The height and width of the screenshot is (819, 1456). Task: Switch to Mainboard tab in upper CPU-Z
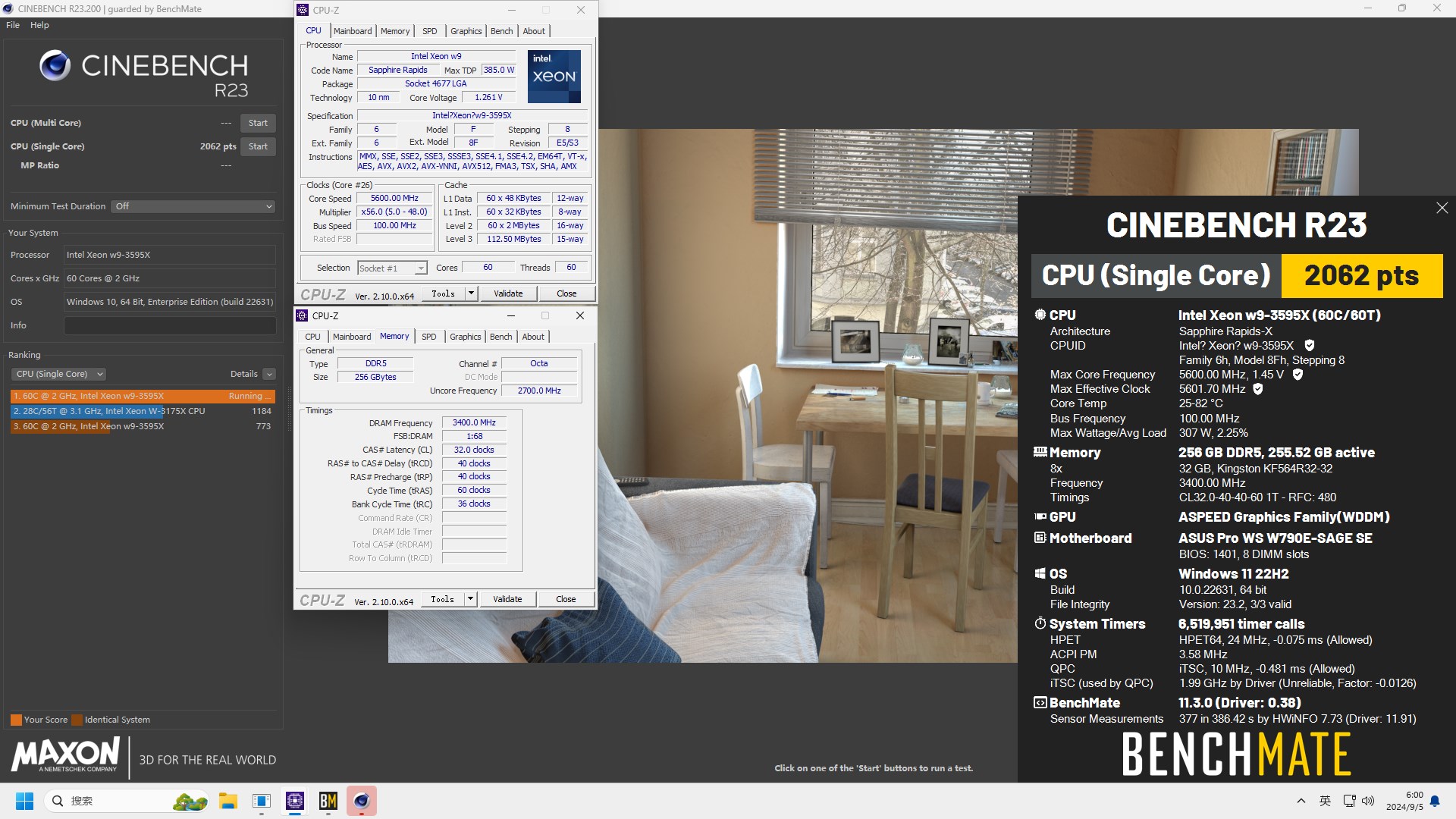pos(353,31)
